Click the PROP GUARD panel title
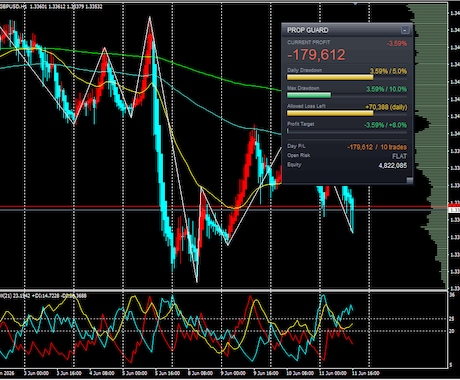Screen dimensions: 460x380 pos(308,30)
